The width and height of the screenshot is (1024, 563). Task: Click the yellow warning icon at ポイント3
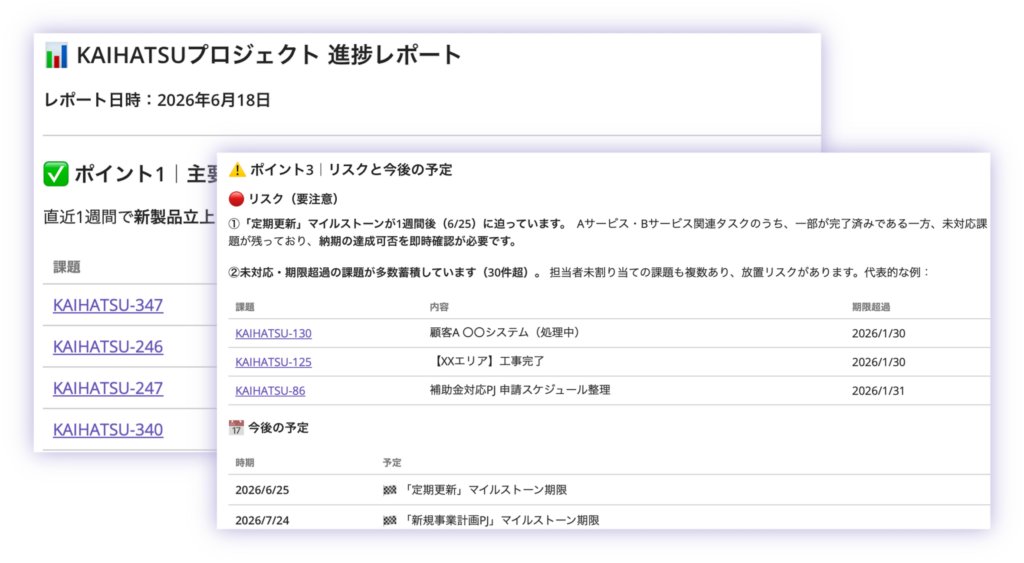[x=237, y=170]
